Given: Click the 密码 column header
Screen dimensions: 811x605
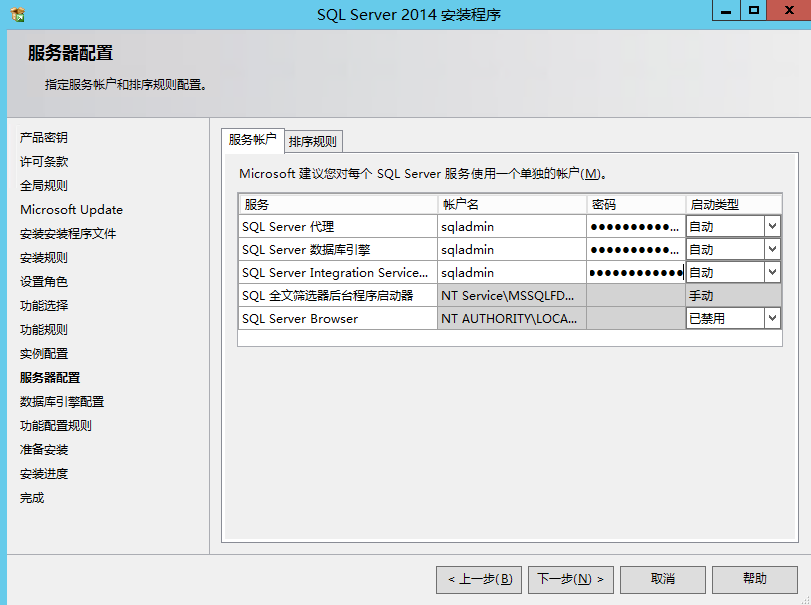Looking at the screenshot, I should (x=636, y=205).
